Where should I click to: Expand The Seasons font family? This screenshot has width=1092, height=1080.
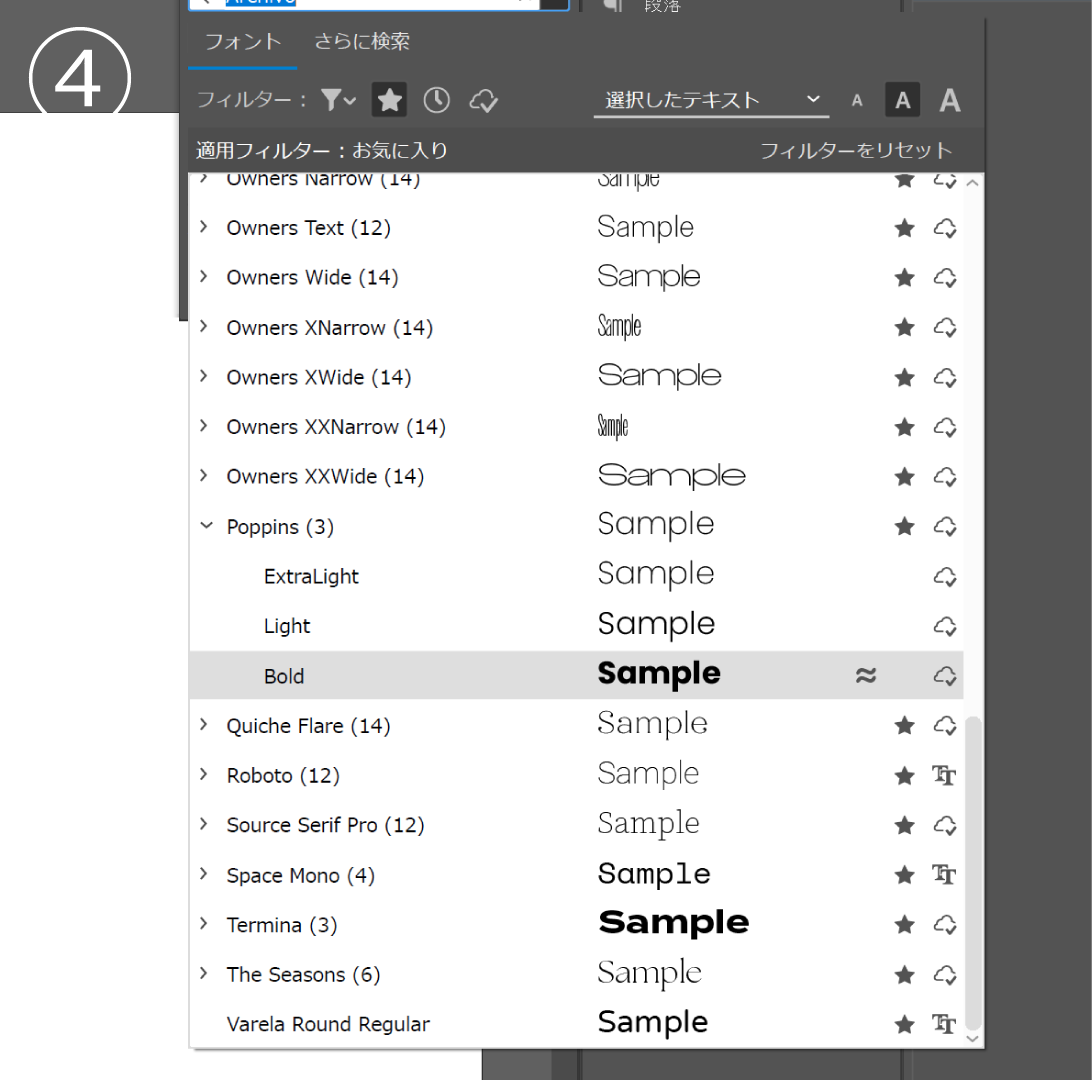point(204,973)
